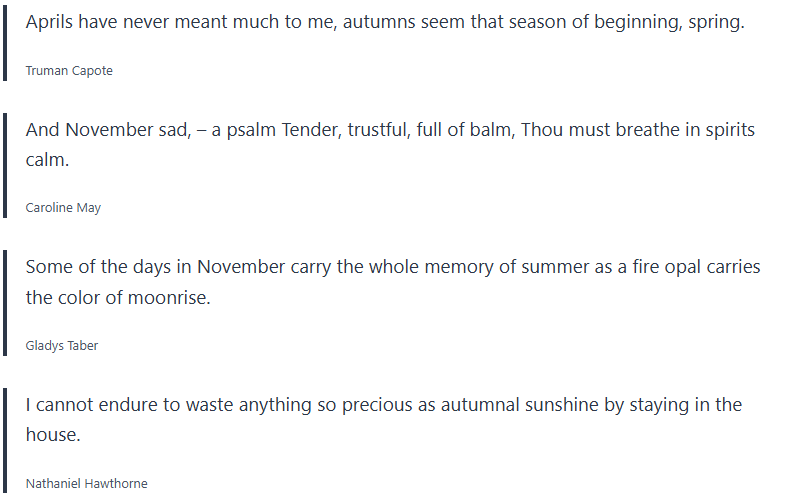Open the Nathaniel Hawthorne author name
The height and width of the screenshot is (498, 810).
click(86, 484)
